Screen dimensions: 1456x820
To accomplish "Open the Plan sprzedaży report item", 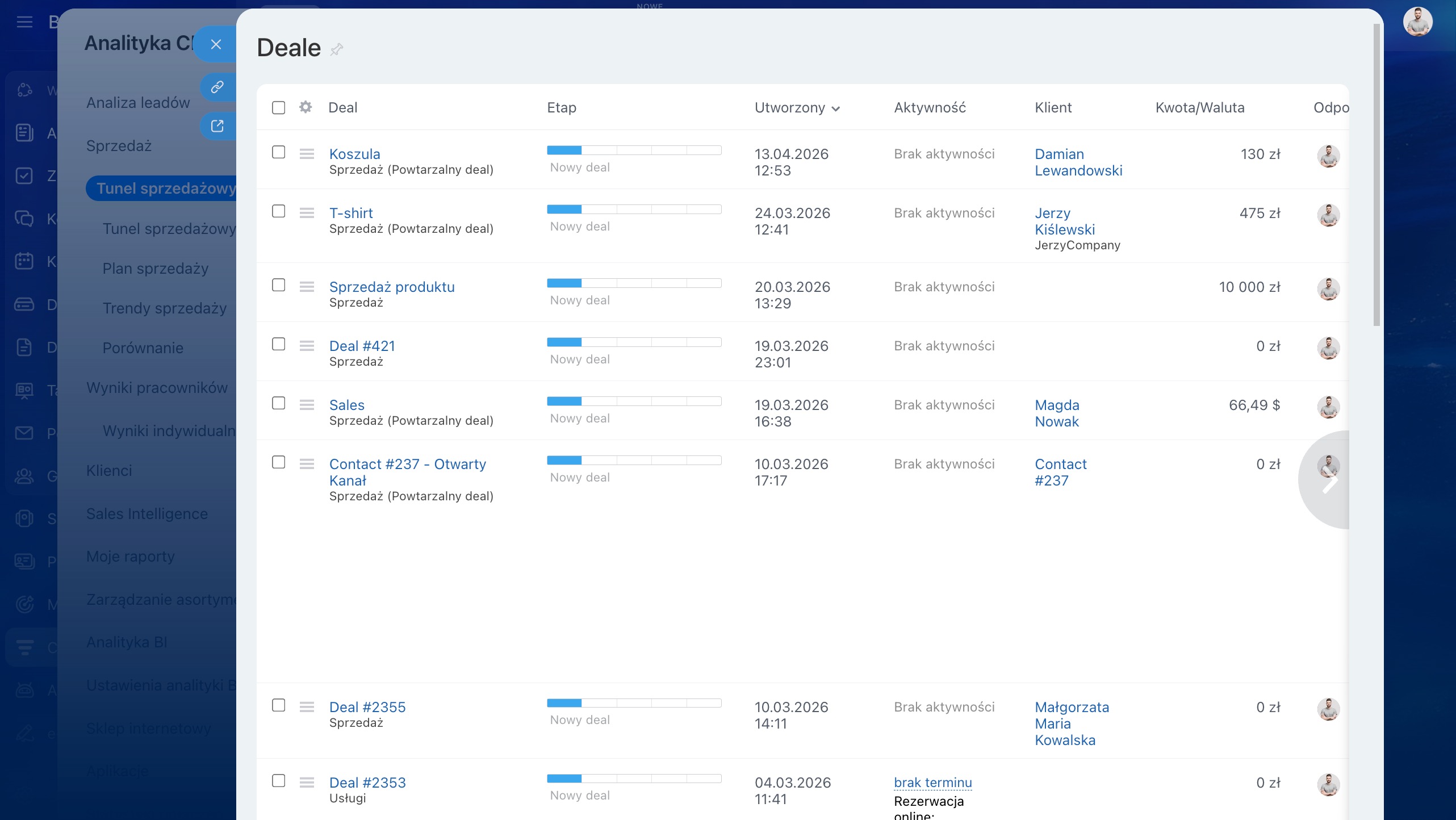I will tap(156, 269).
